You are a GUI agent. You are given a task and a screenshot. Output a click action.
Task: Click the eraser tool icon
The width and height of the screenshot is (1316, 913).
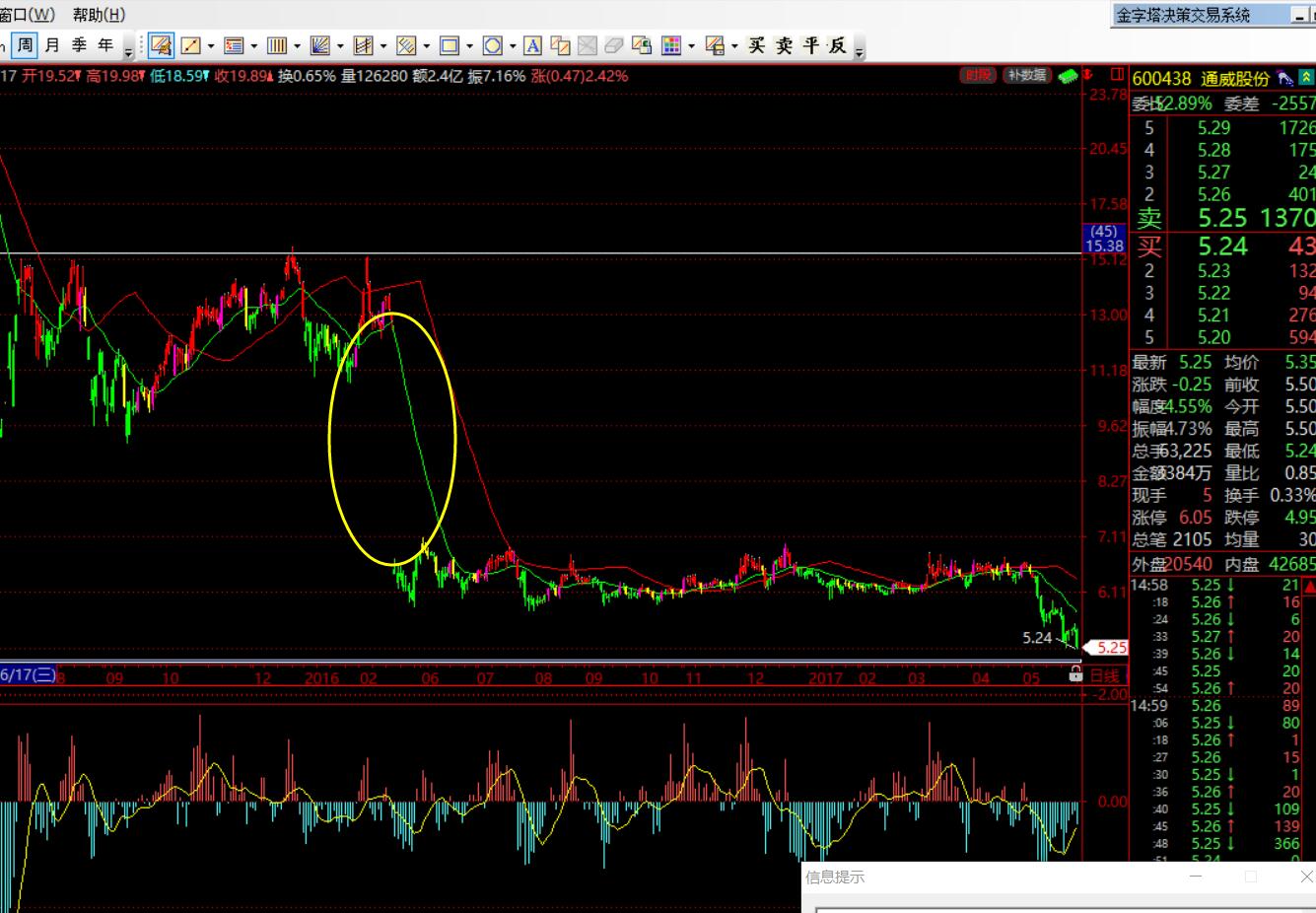tap(613, 45)
